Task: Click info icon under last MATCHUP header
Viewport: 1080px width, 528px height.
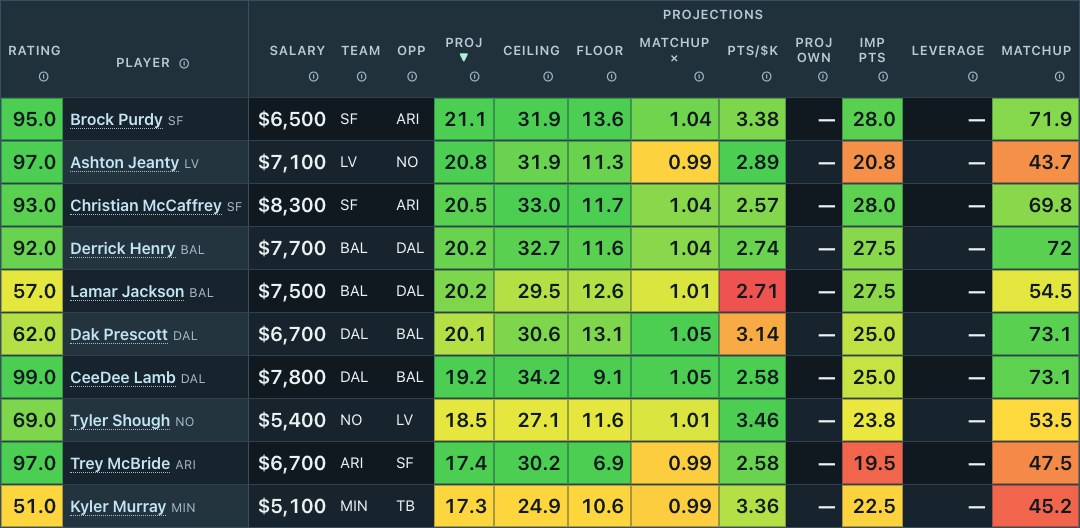Action: (x=1060, y=77)
